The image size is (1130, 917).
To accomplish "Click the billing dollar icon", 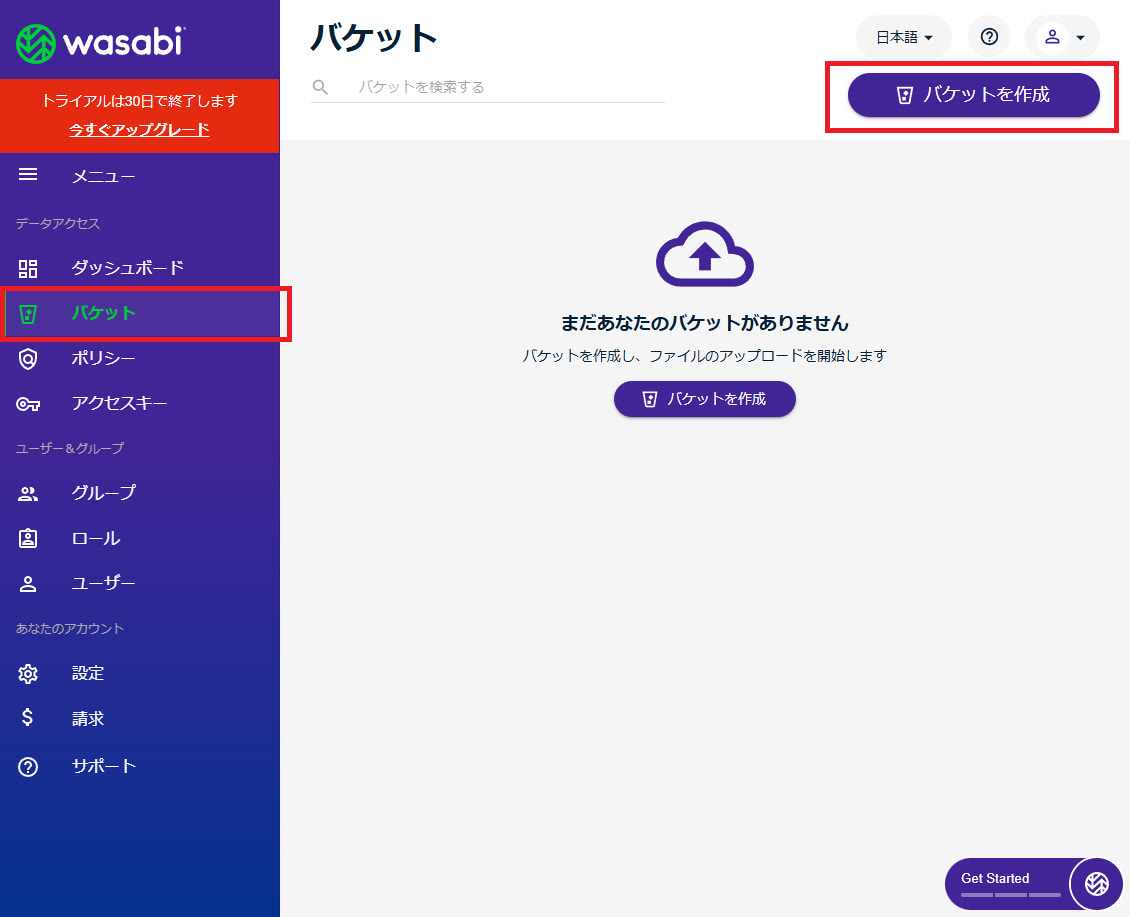I will pyautogui.click(x=27, y=717).
